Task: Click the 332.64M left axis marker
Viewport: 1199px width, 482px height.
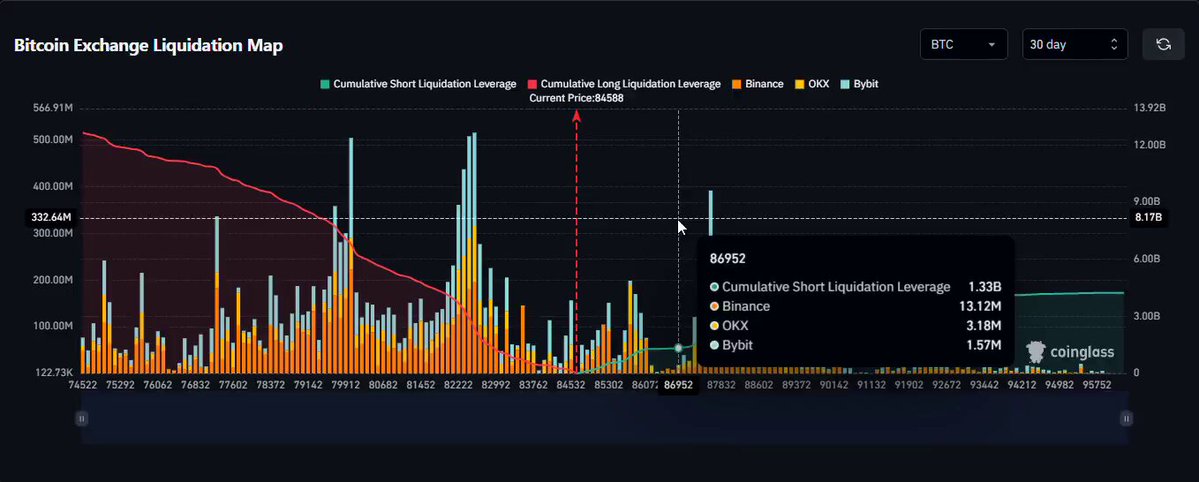Action: click(51, 217)
